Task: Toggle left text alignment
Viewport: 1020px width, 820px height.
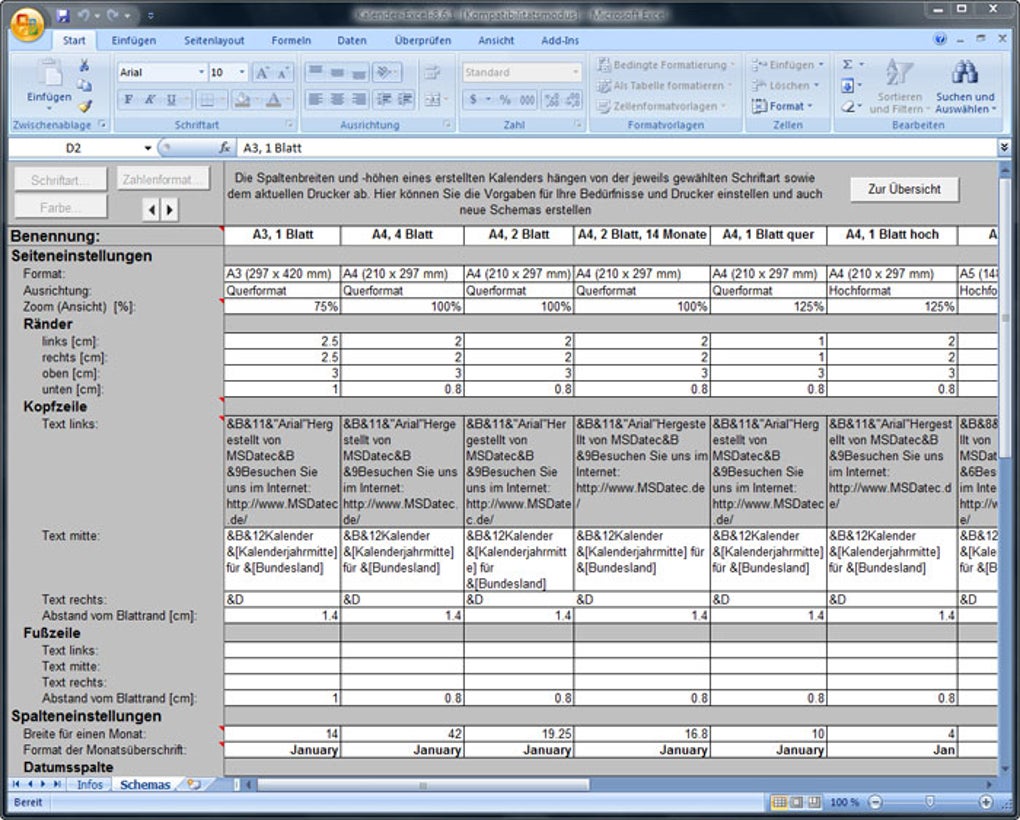Action: tap(315, 99)
